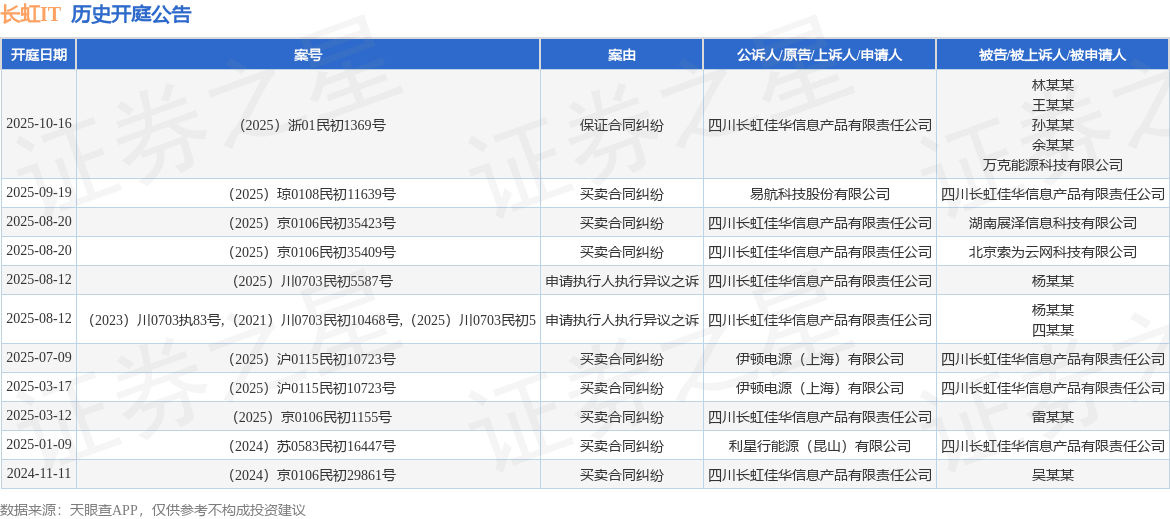Click defendant 四川长虹佳华 in the 2025-09-19 row

(1053, 194)
